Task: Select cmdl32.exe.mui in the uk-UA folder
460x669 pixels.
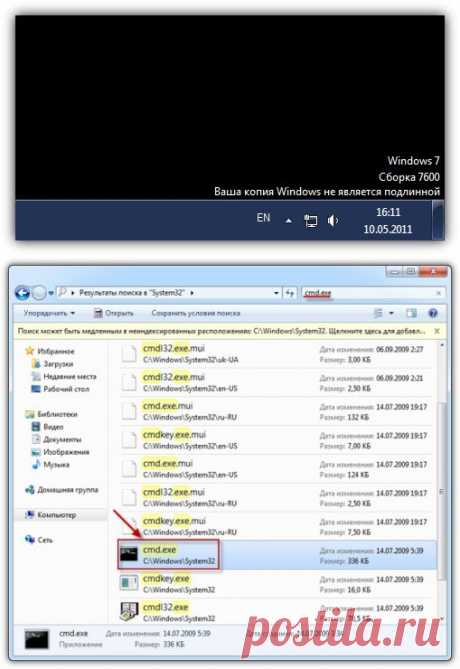Action: (276, 354)
